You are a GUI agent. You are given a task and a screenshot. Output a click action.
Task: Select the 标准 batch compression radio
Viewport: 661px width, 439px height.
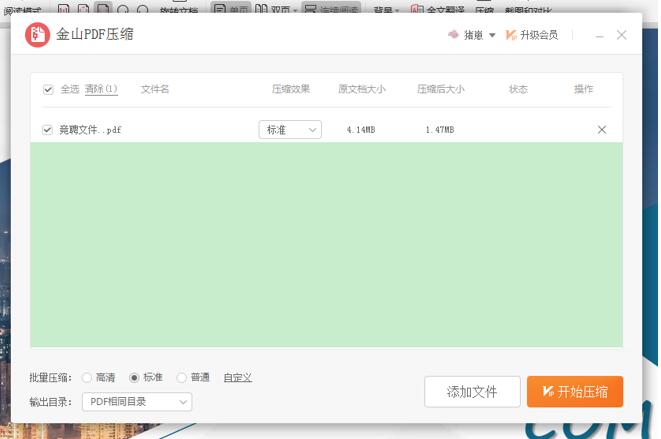[134, 377]
